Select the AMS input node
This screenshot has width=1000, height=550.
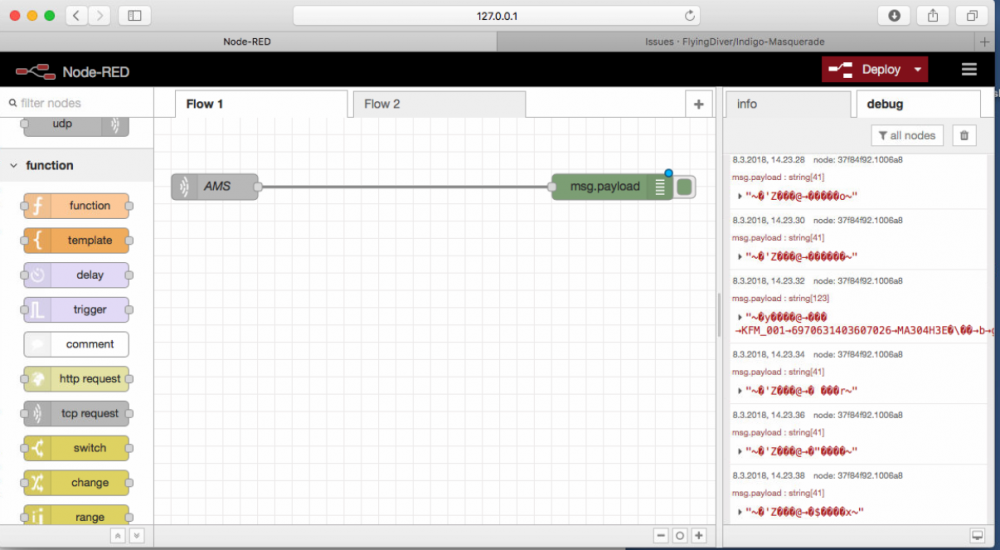[215, 186]
